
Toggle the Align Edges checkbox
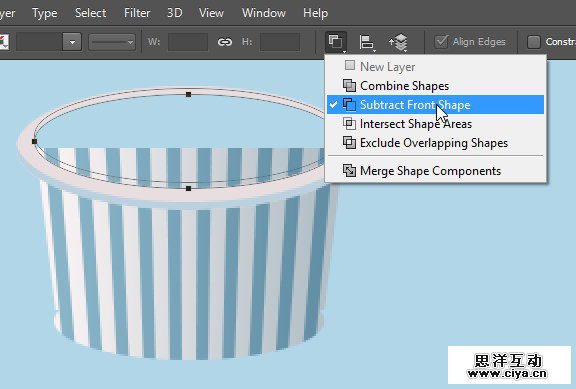pyautogui.click(x=441, y=42)
